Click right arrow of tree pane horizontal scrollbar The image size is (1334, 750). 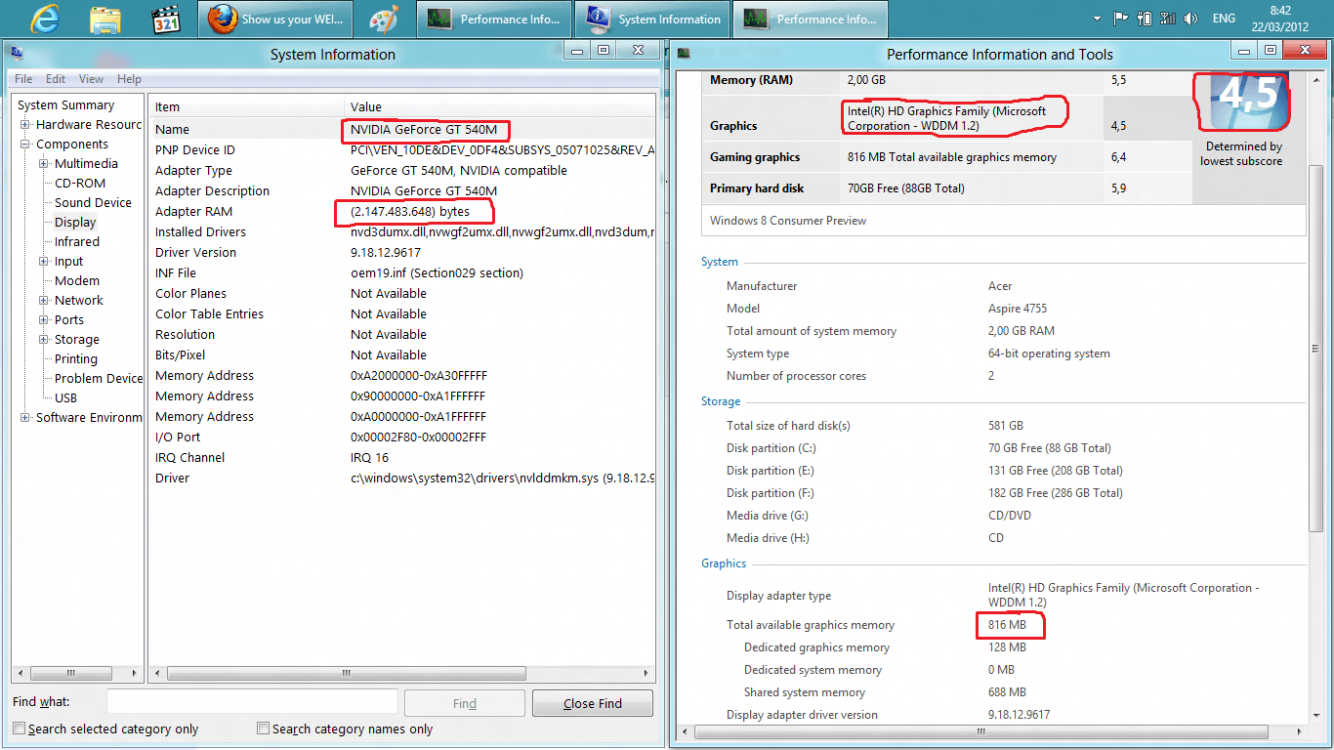[136, 674]
